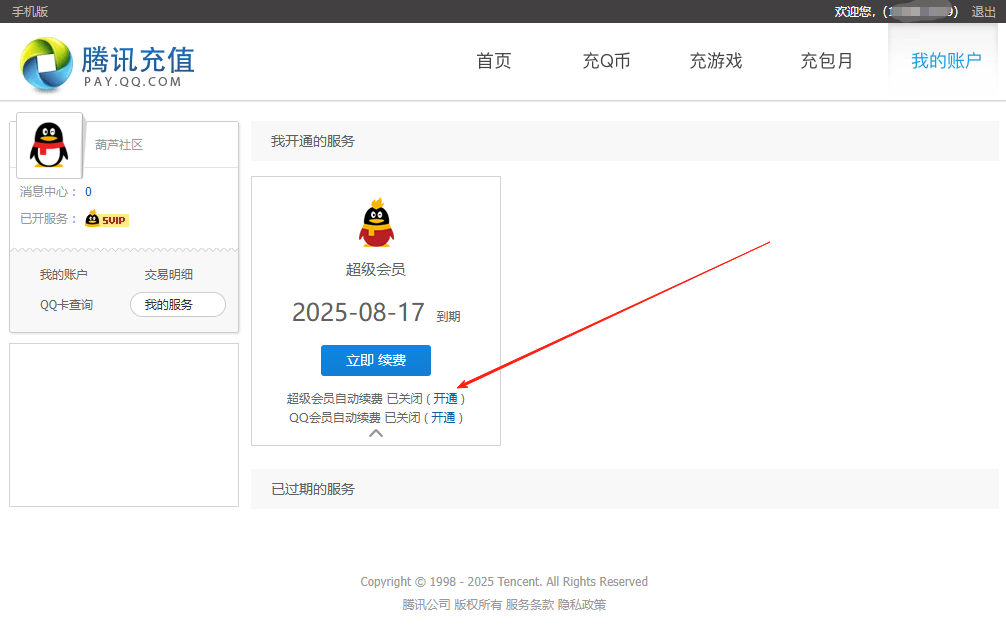Open the 服务条款 footer link
Viewport: 1006px width, 640px height.
coord(529,605)
